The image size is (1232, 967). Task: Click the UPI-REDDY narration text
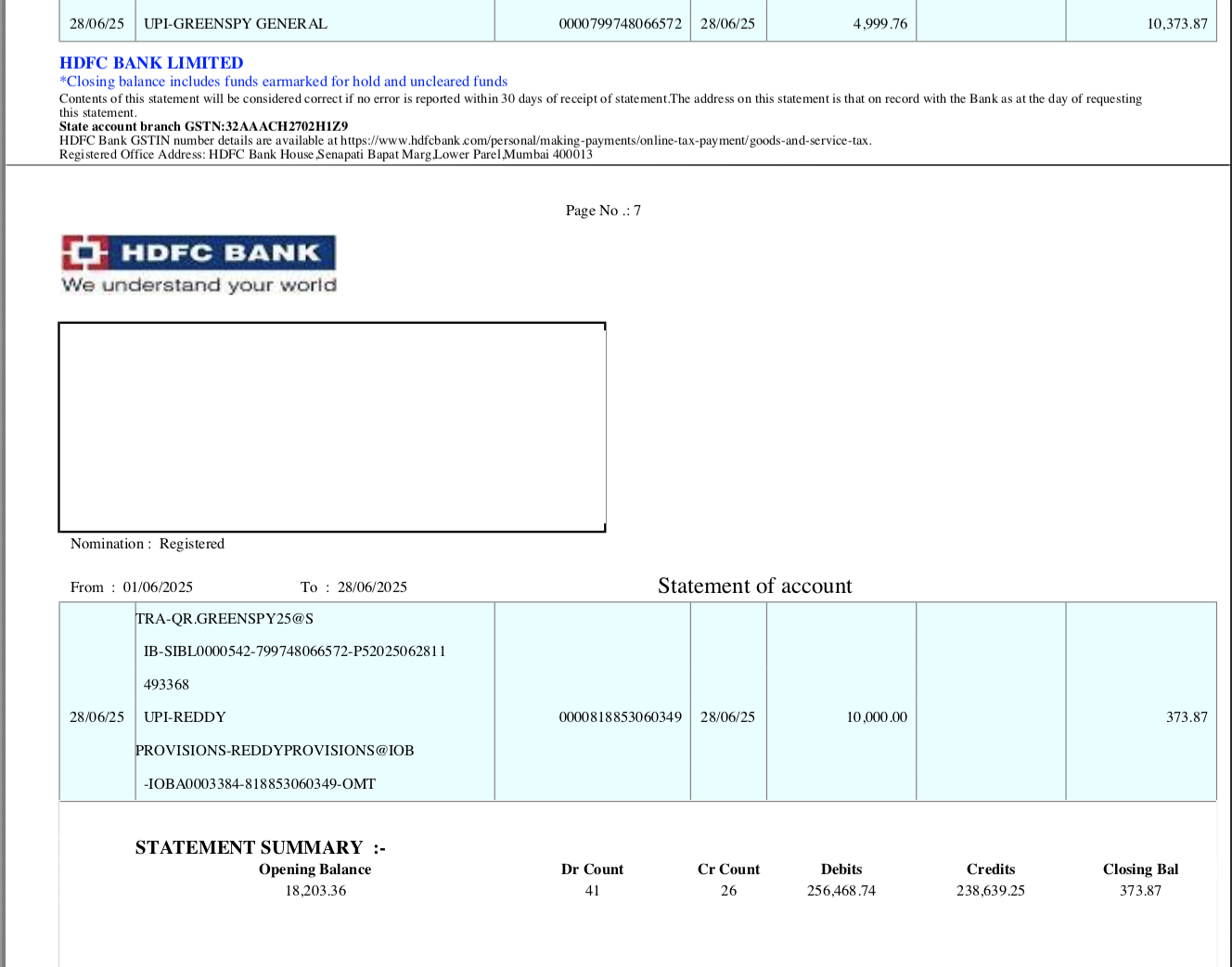(x=185, y=717)
